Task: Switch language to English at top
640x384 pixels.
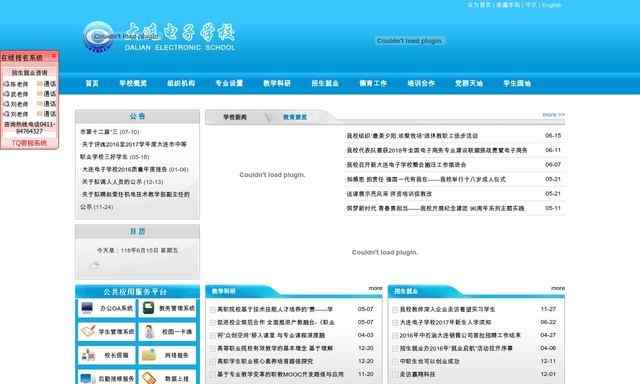Action: [551, 5]
